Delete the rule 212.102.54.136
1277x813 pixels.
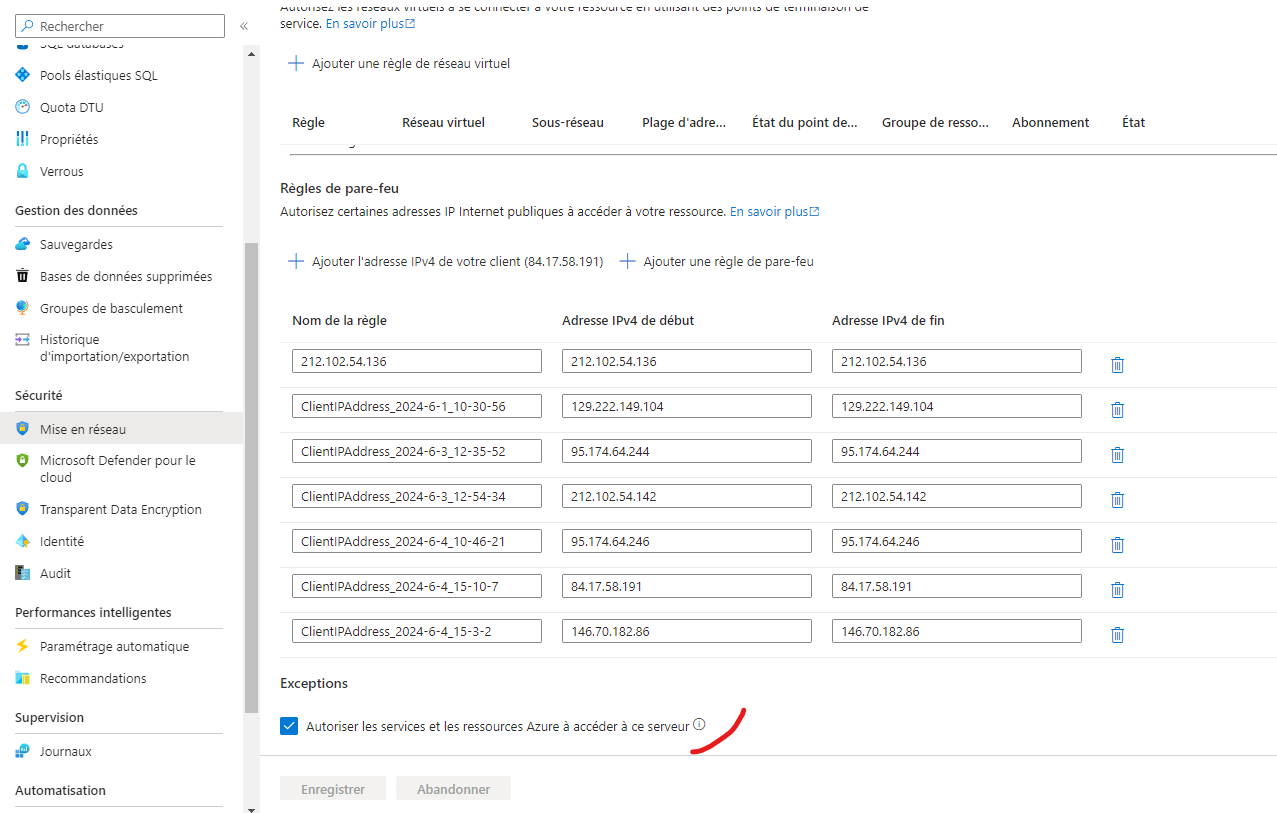[x=1116, y=365]
